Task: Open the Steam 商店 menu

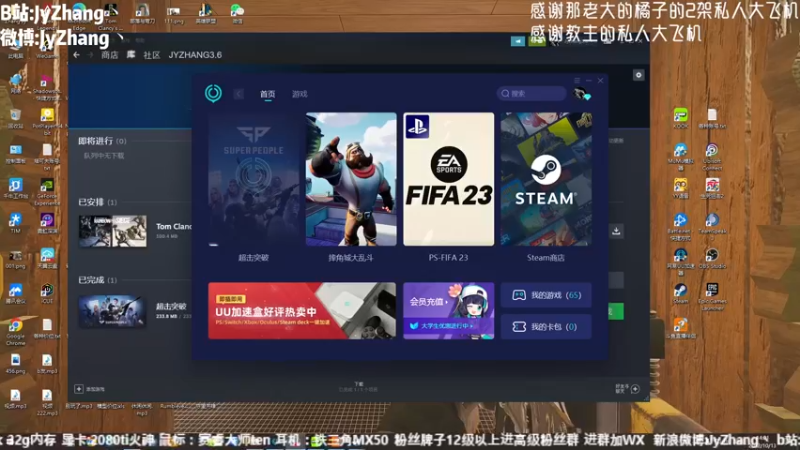Action: tap(110, 55)
